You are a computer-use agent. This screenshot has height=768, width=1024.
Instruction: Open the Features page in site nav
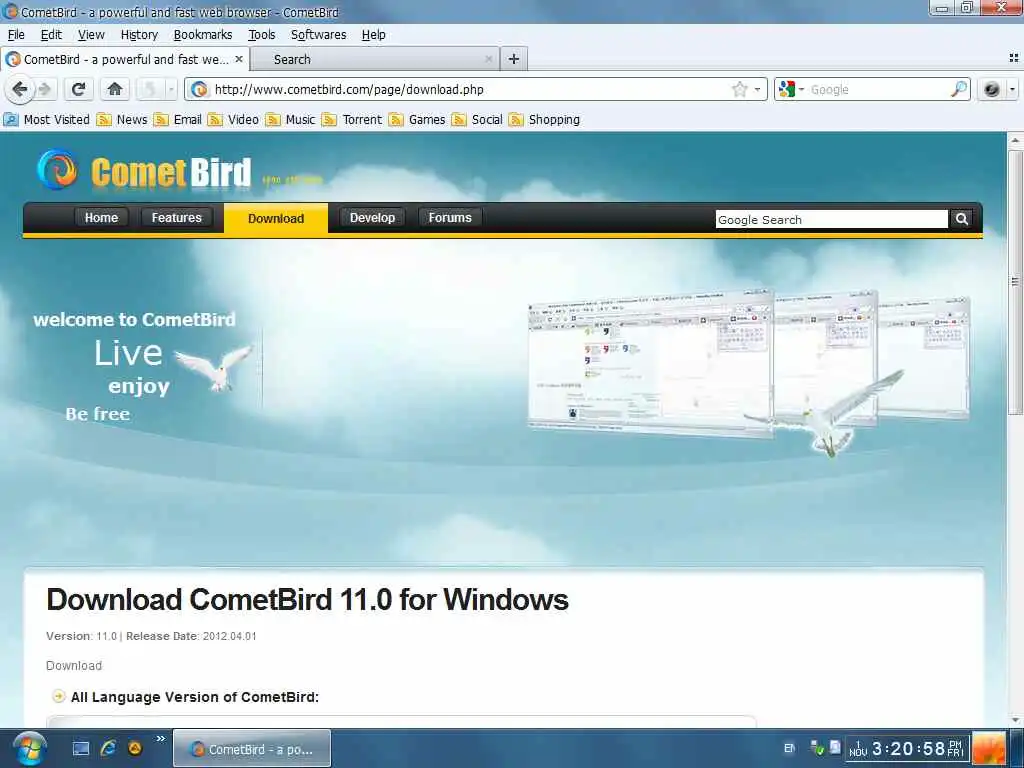tap(176, 217)
